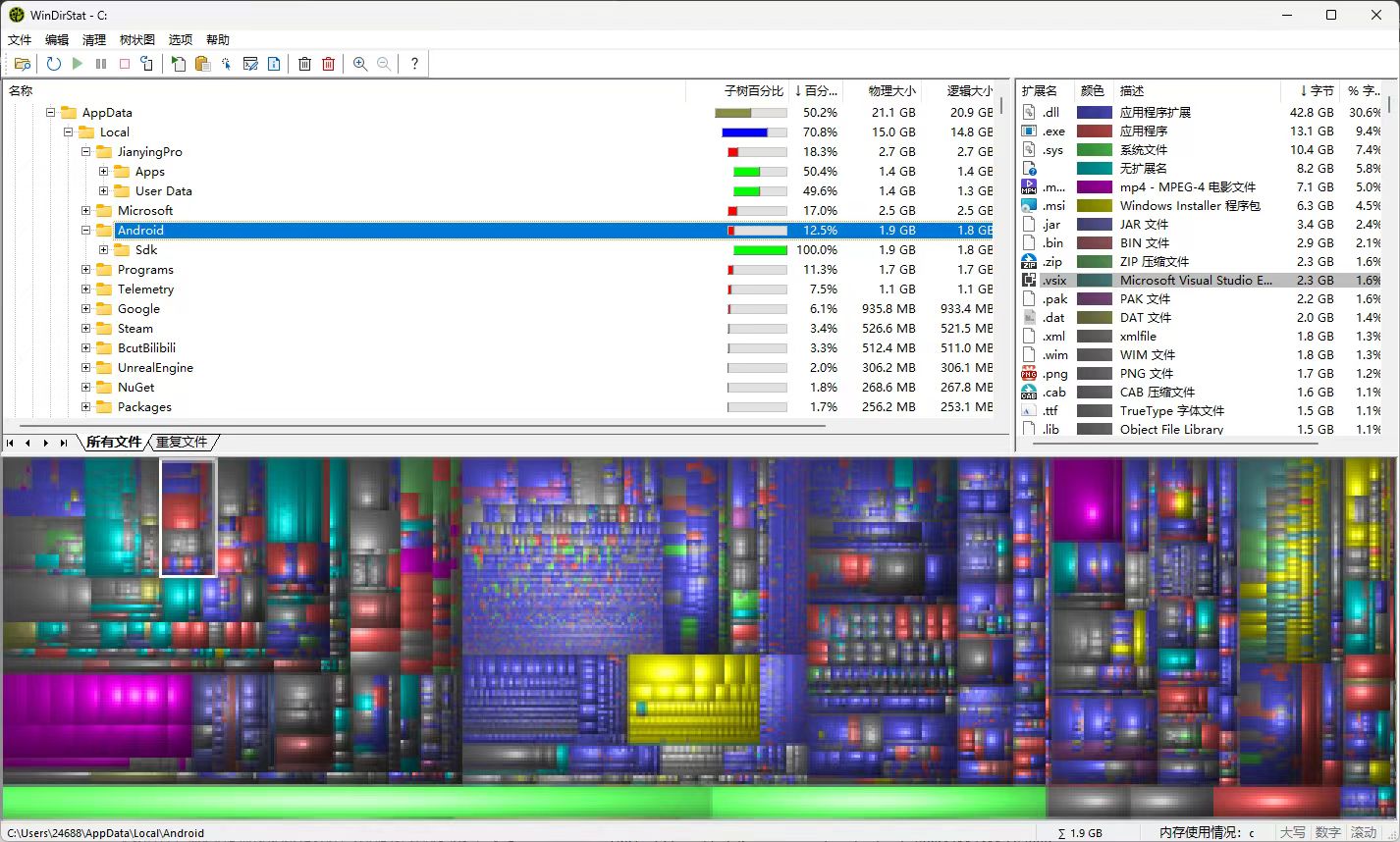Screen dimensions: 1400x842
Task: Click the question mark help icon
Action: pyautogui.click(x=414, y=64)
